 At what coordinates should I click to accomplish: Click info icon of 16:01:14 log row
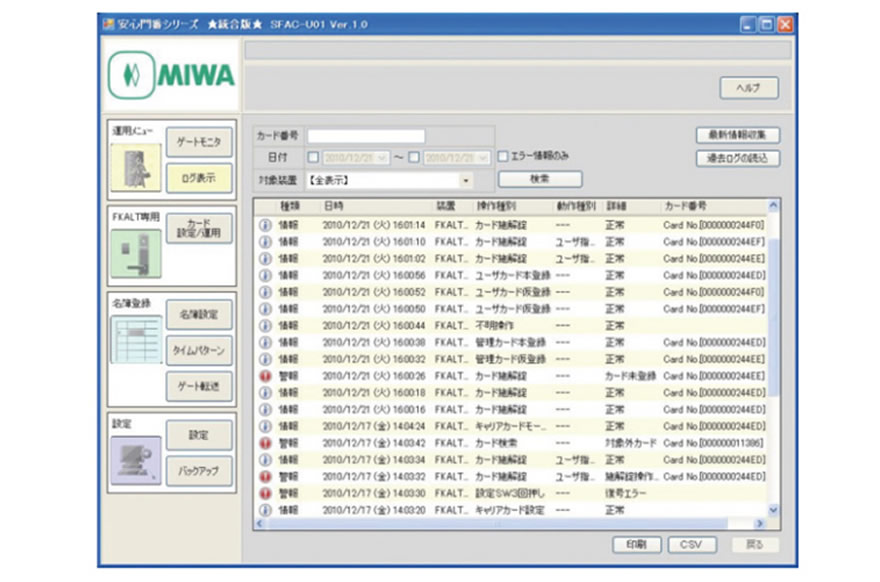265,225
